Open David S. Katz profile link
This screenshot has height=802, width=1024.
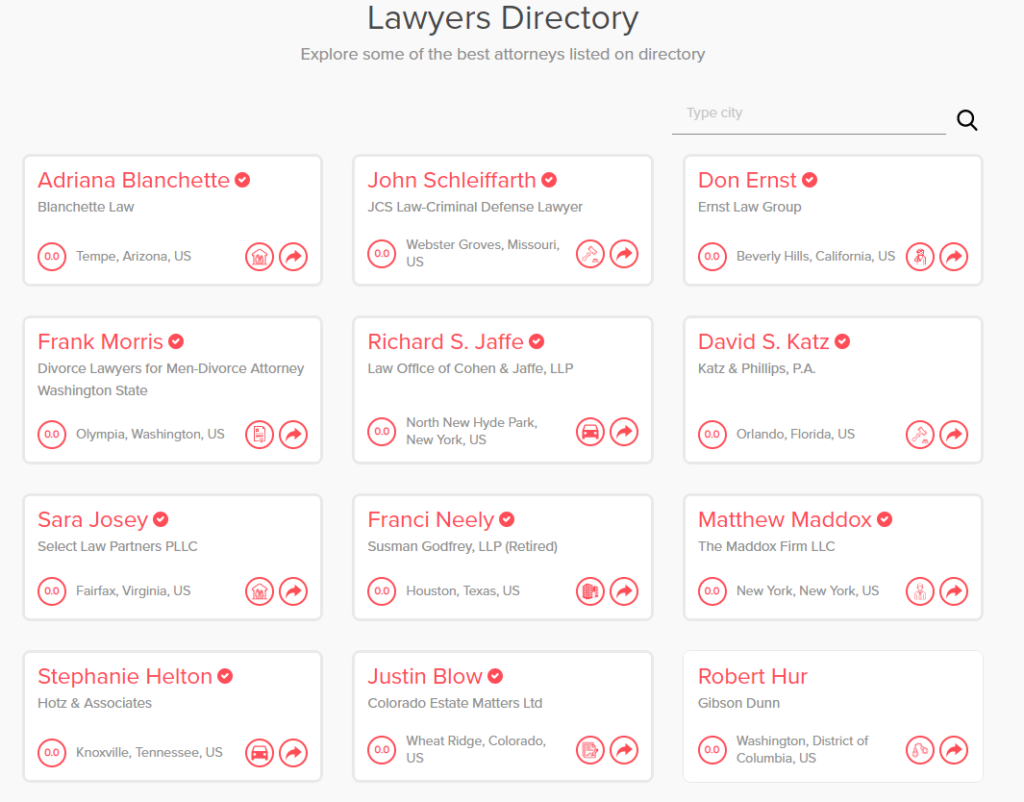click(763, 342)
